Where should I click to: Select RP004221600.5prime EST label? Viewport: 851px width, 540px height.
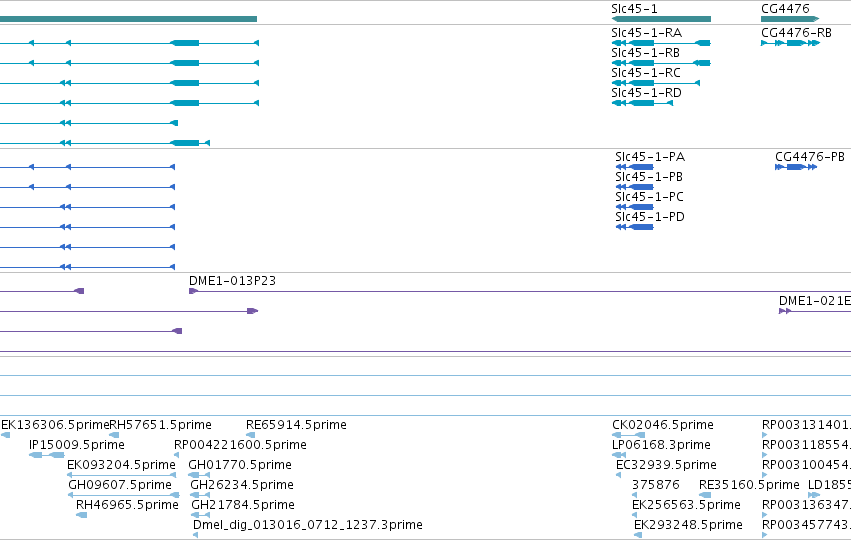(x=240, y=445)
